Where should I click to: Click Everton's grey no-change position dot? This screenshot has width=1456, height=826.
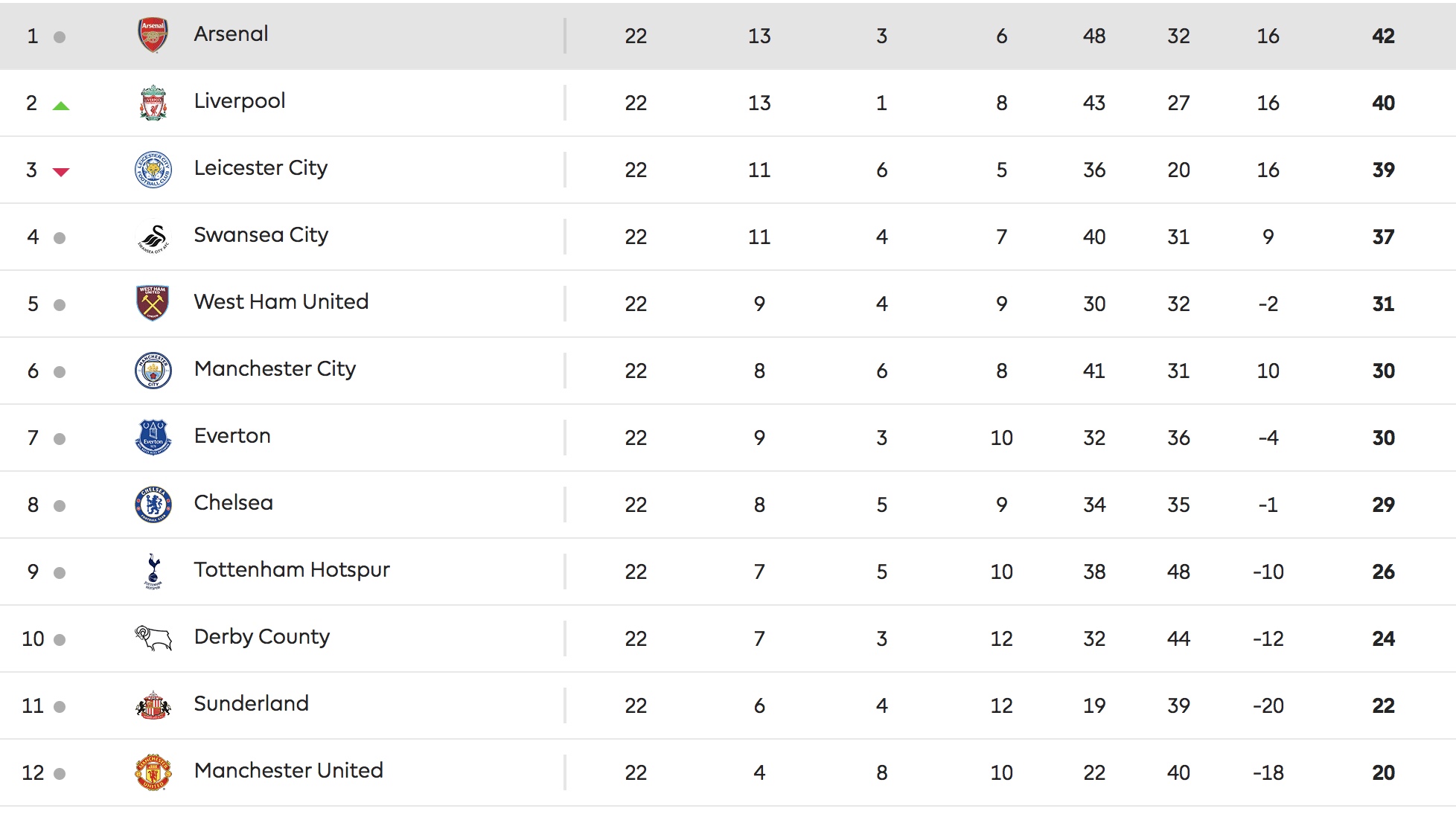[x=60, y=439]
